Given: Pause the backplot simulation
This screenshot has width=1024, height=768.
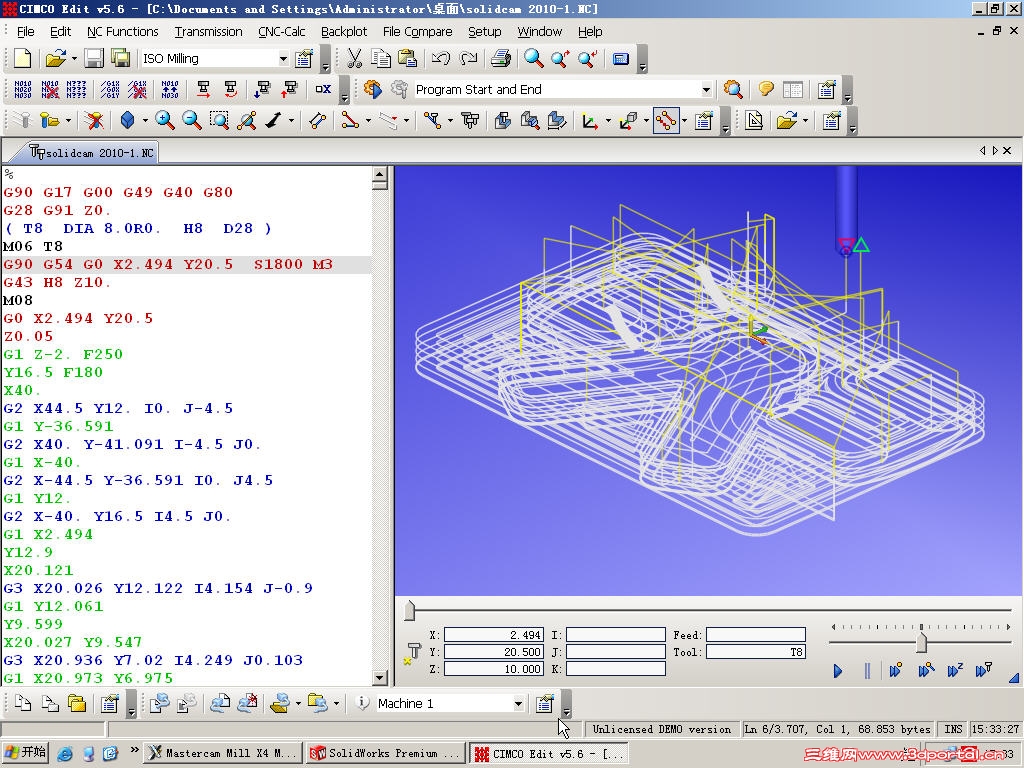Looking at the screenshot, I should [x=866, y=670].
